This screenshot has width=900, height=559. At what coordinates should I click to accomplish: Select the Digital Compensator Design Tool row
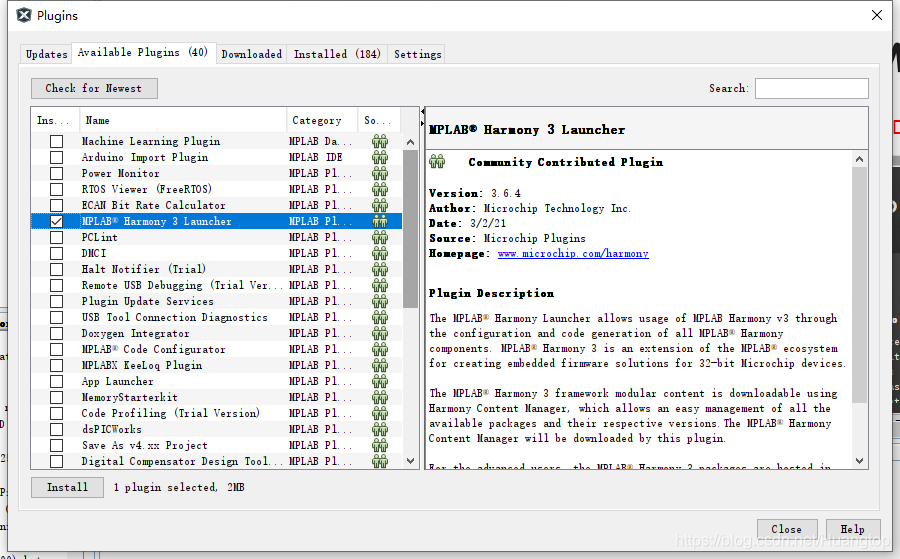216,461
